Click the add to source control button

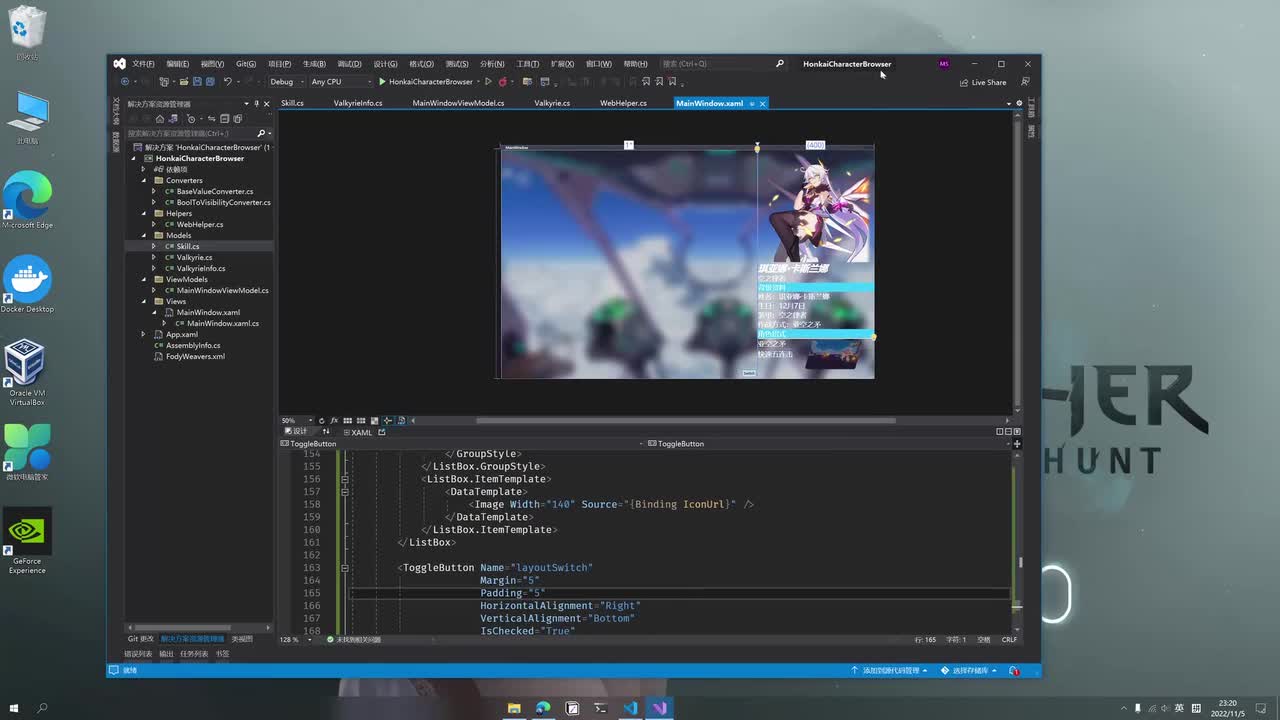[888, 670]
